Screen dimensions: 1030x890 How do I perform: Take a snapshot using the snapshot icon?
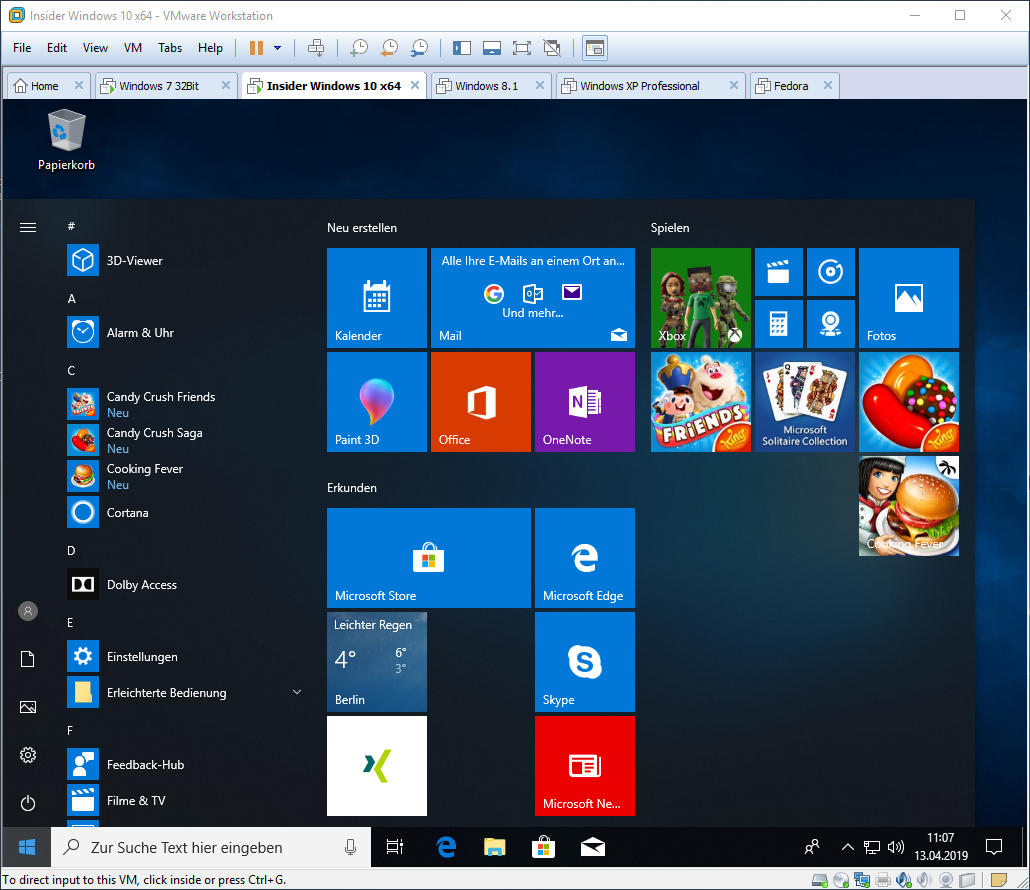(x=358, y=48)
